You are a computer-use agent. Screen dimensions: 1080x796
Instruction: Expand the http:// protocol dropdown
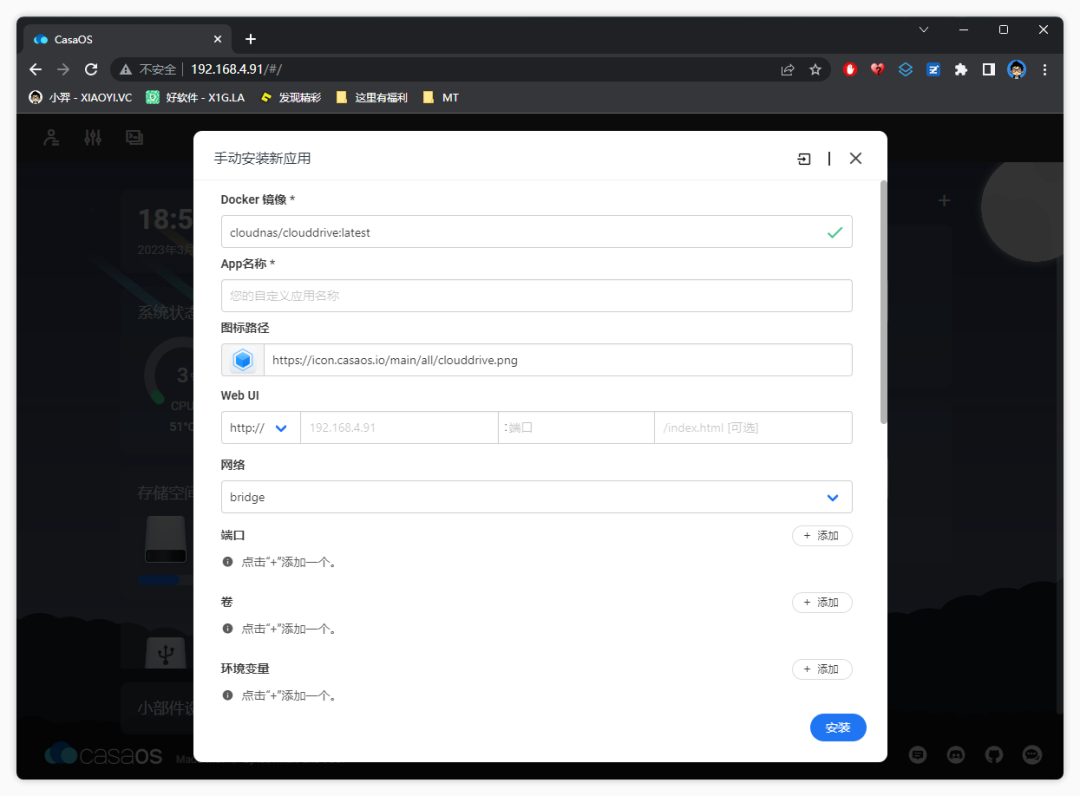click(x=261, y=428)
